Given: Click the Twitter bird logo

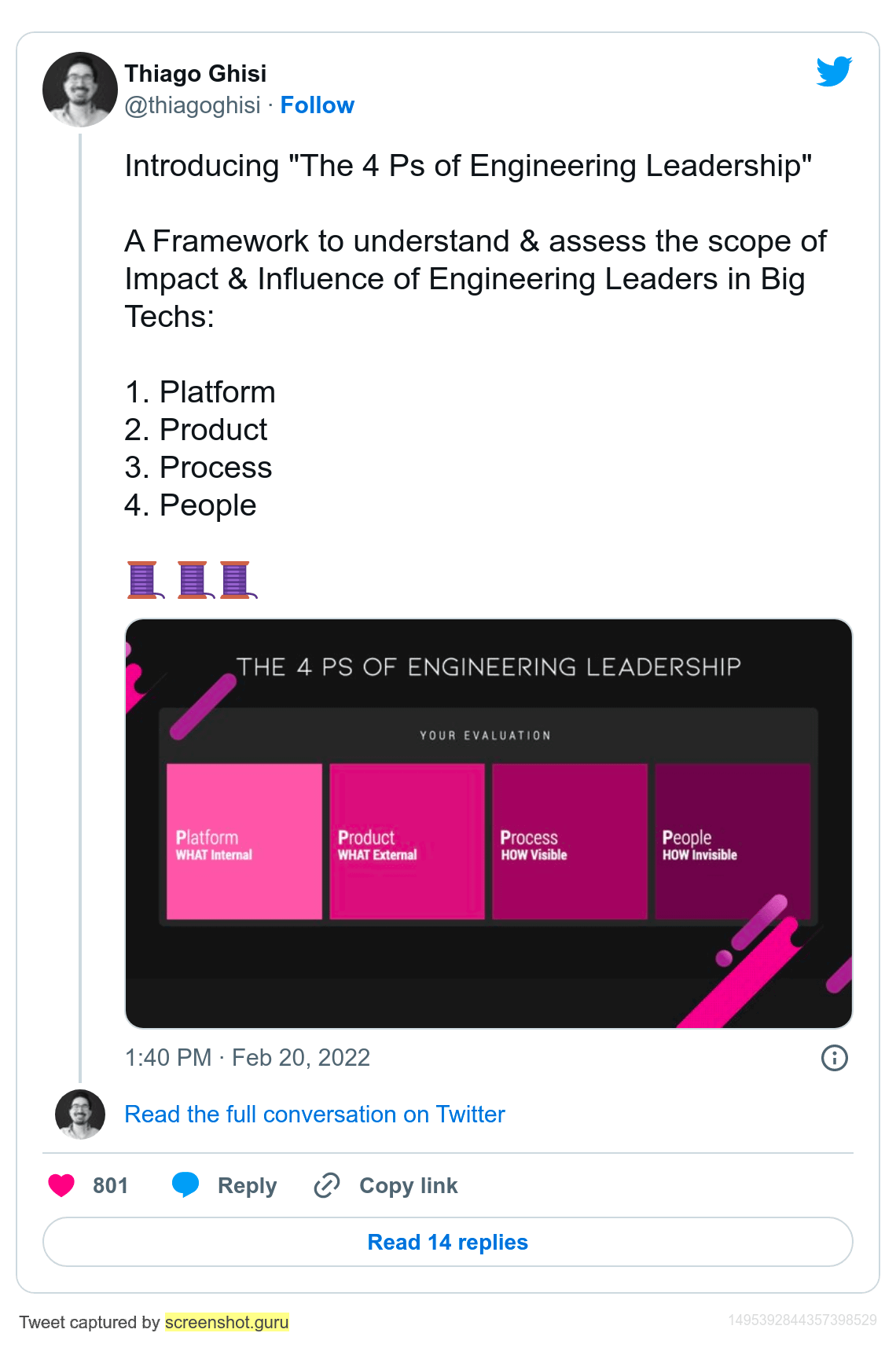Looking at the screenshot, I should (834, 72).
